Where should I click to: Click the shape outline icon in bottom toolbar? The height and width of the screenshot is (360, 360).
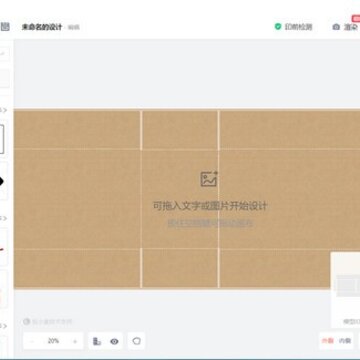point(136,341)
